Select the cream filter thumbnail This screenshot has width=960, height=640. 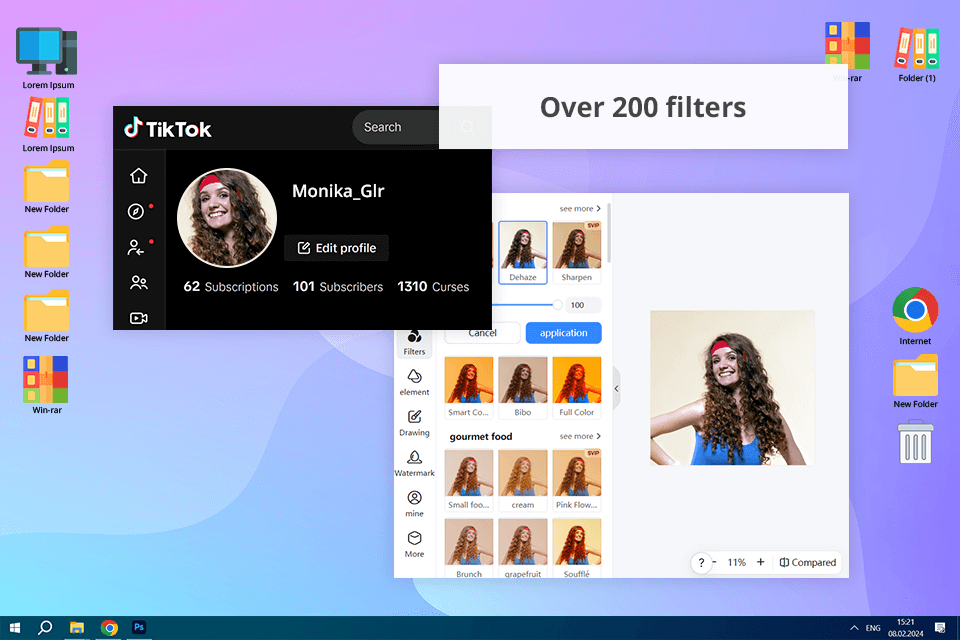pyautogui.click(x=523, y=480)
